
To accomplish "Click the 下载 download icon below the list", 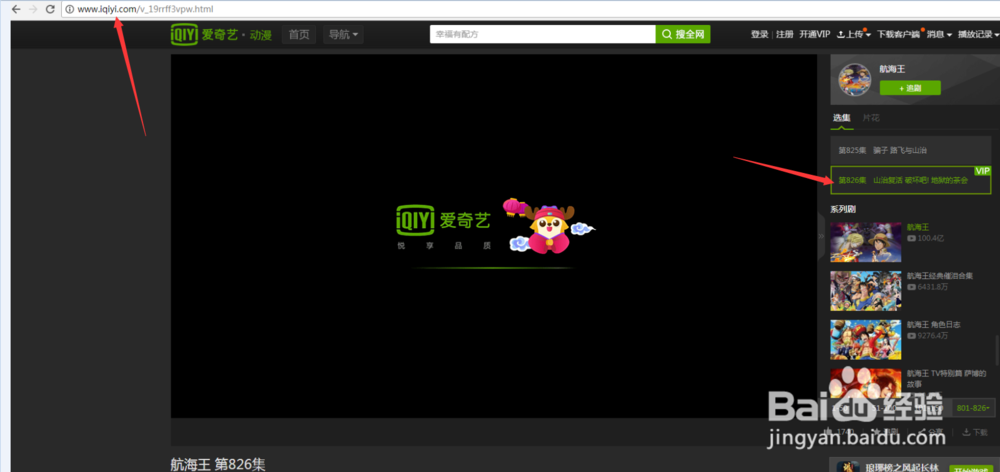I will (x=975, y=432).
